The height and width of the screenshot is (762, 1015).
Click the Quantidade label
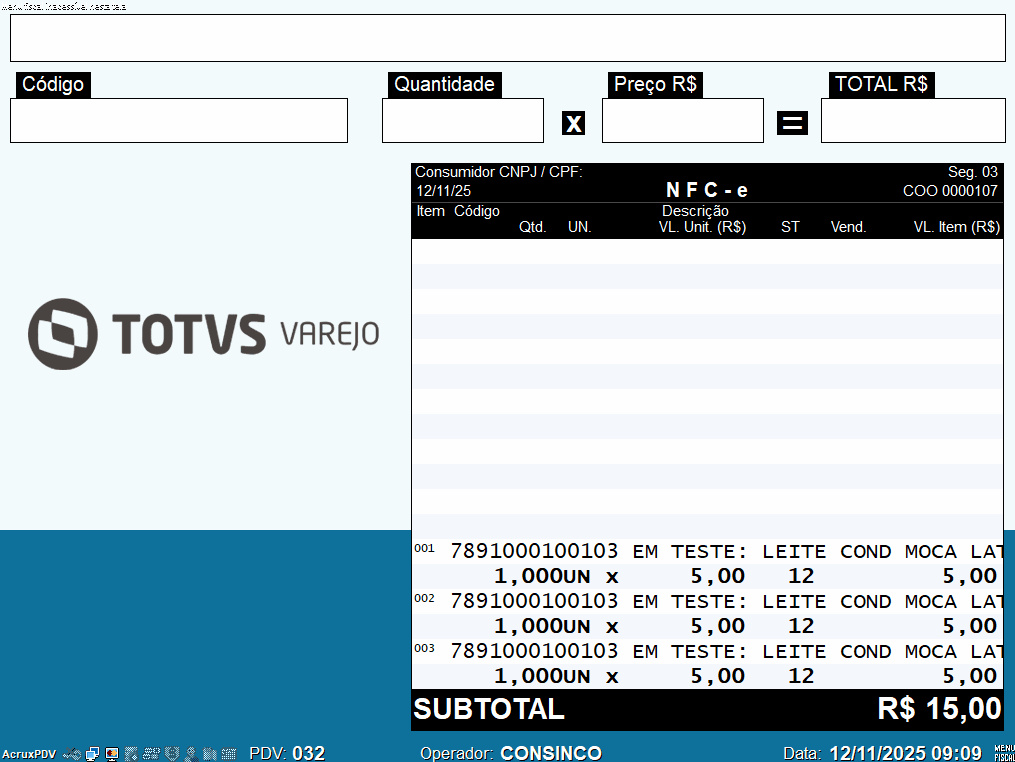[444, 85]
